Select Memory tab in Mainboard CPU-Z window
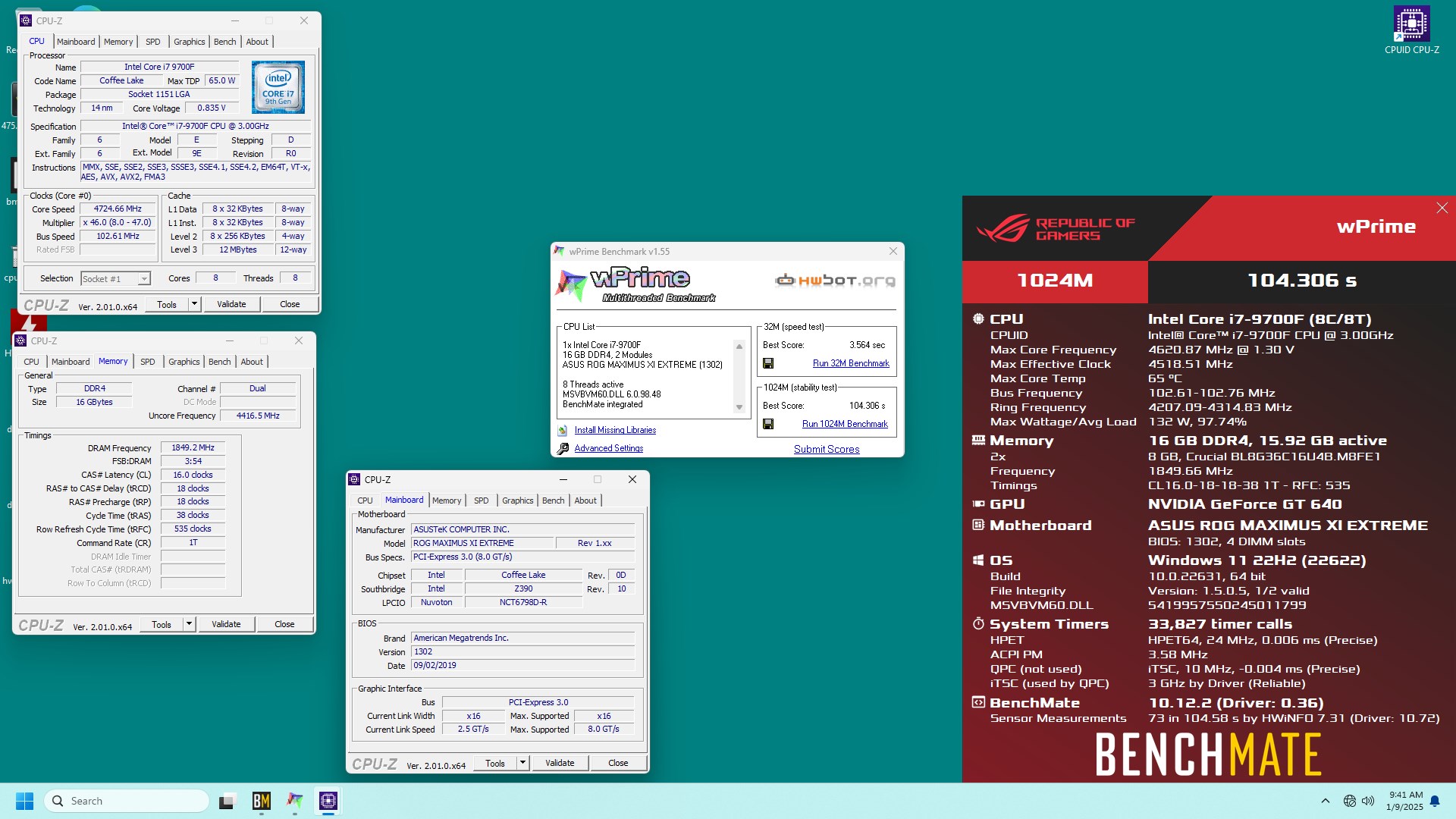This screenshot has width=1456, height=819. [447, 500]
